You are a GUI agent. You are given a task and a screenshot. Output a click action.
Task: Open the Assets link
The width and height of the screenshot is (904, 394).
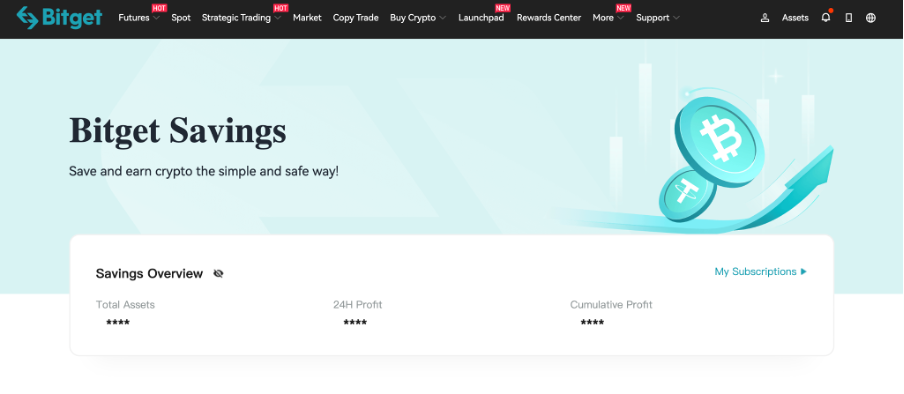[795, 18]
